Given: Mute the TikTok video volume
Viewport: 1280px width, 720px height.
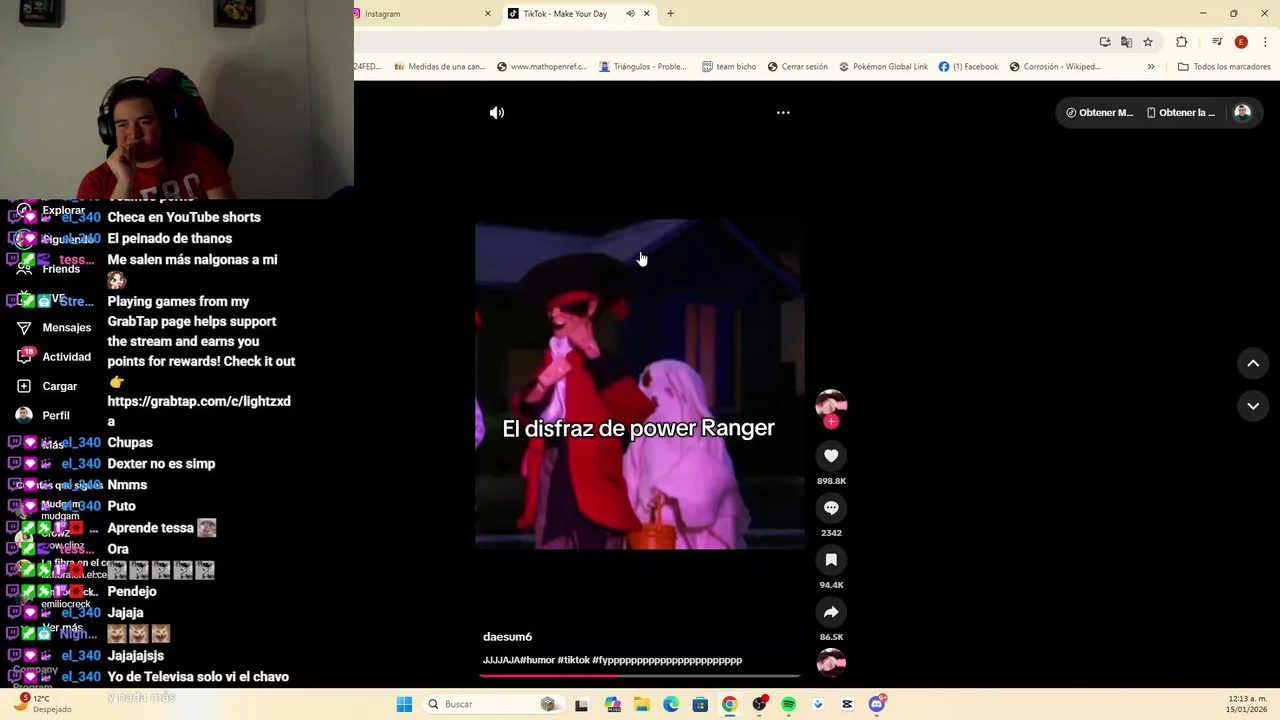Looking at the screenshot, I should pos(497,113).
